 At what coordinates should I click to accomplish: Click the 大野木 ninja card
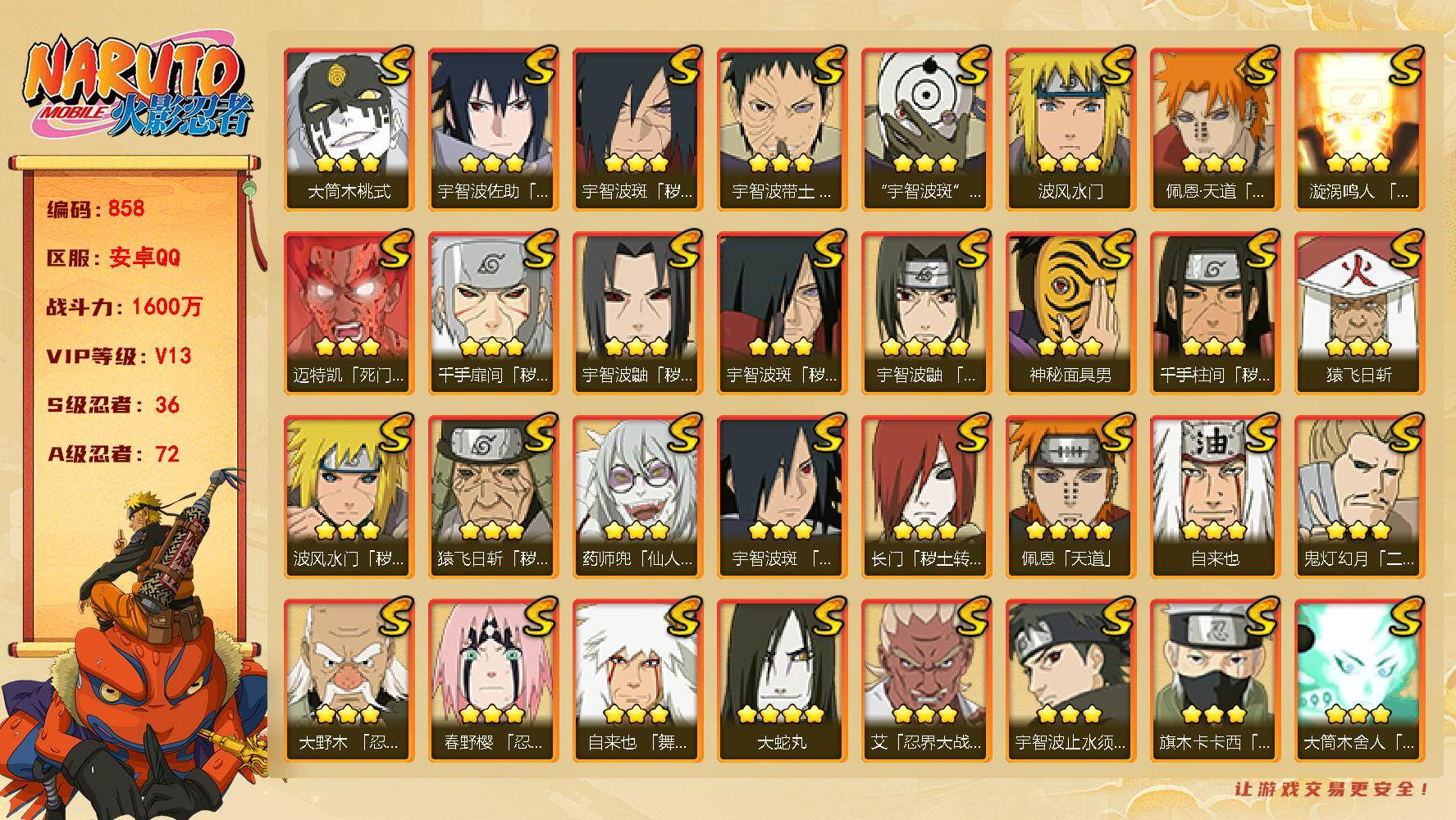[349, 680]
